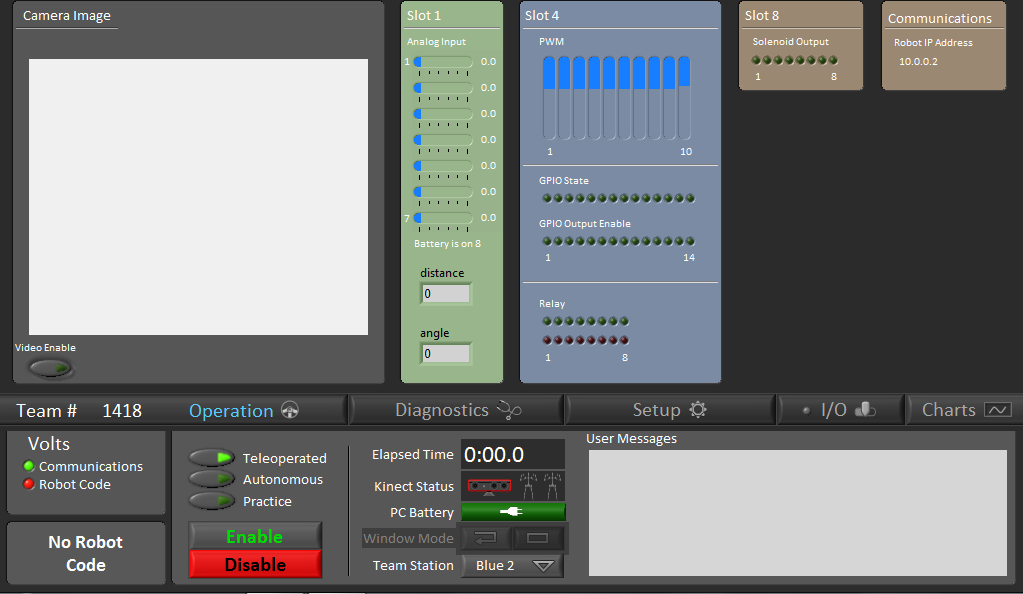Toggle the Video Enable switch
The width and height of the screenshot is (1023, 594).
(x=51, y=368)
